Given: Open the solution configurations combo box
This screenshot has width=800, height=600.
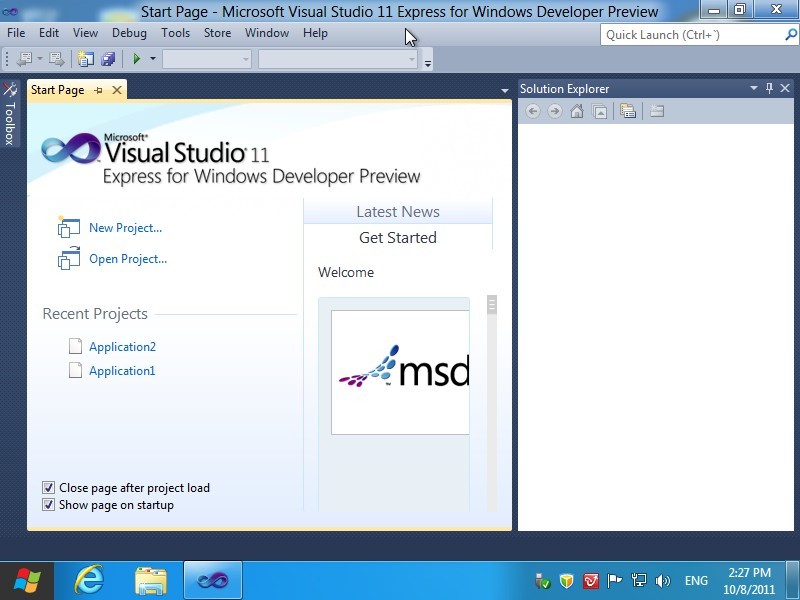Looking at the screenshot, I should [207, 59].
